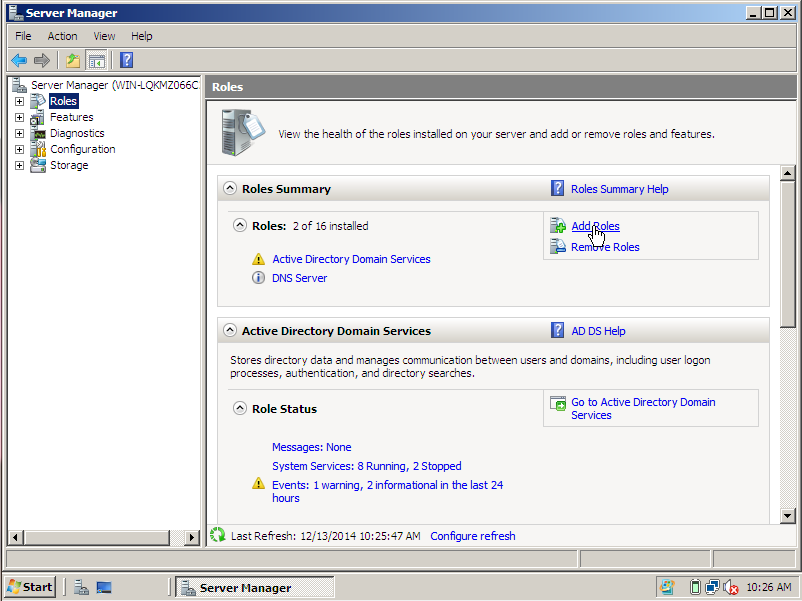Click the content pane scroll up arrow
Screen dimensions: 802x601
click(788, 173)
